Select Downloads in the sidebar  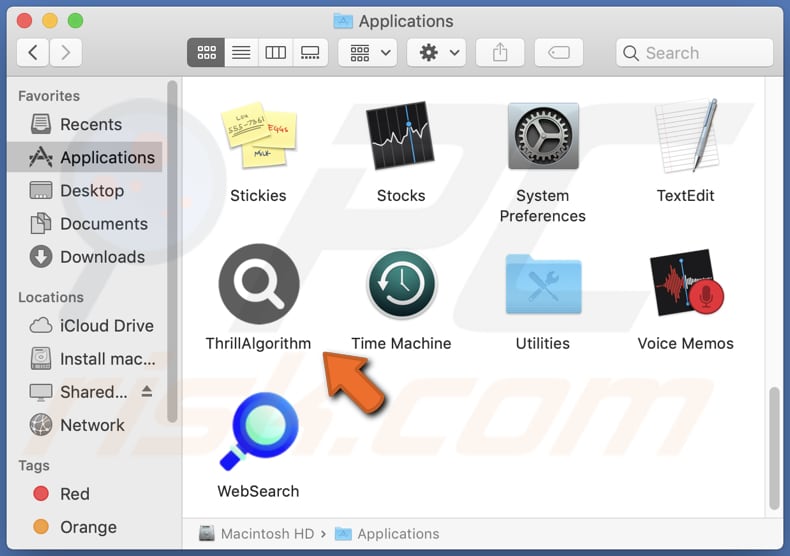[102, 257]
